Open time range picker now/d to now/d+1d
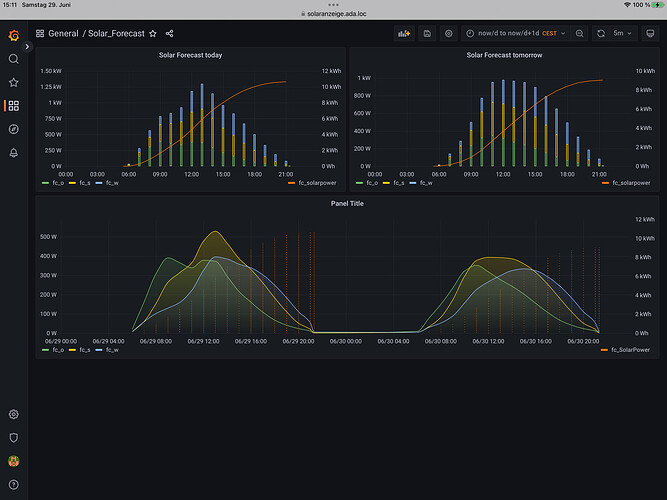The width and height of the screenshot is (667, 500). point(517,33)
